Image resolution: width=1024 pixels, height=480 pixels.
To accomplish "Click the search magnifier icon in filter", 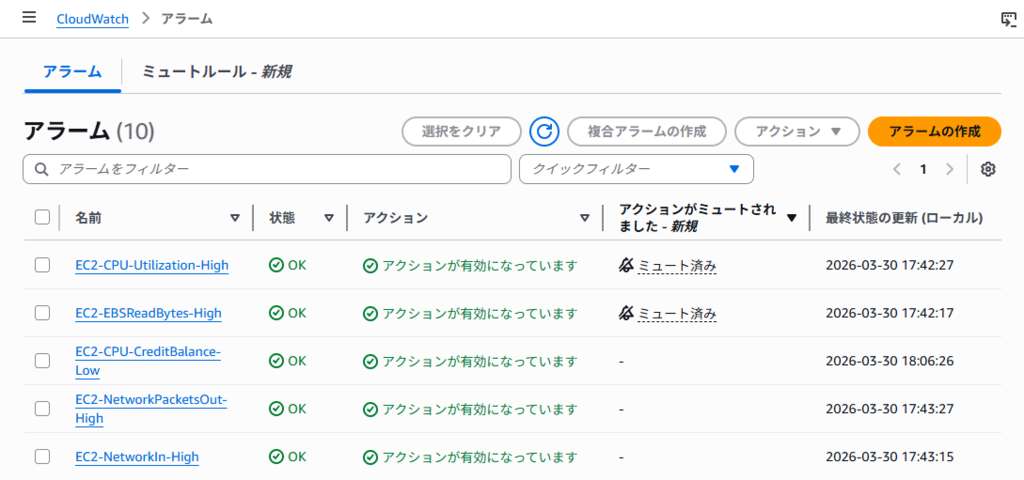I will [x=41, y=169].
